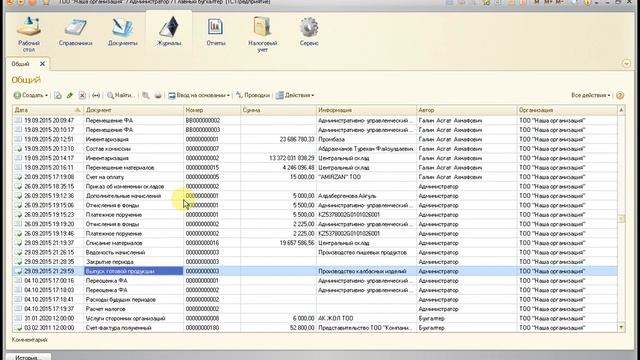This screenshot has width=640, height=360.
Task: Click the Инвентаризация row with Промбаза
Action: point(315,139)
